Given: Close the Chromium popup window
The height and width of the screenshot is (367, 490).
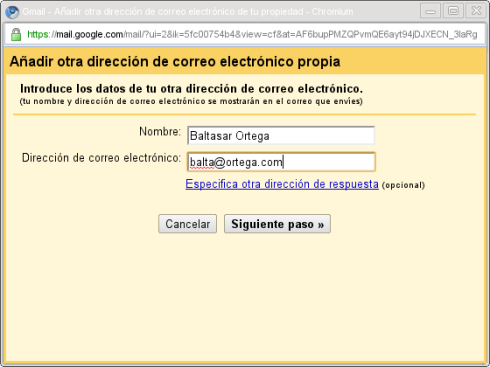Looking at the screenshot, I should (476, 11).
